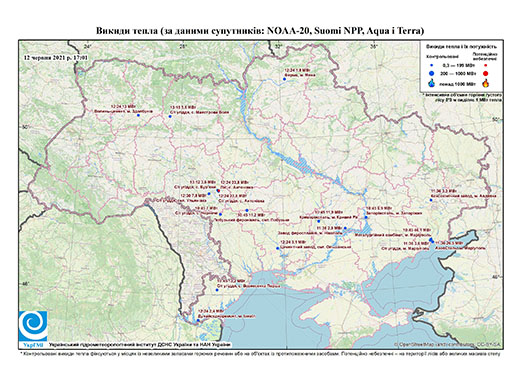Click the Zaporizhstal blue marker in Zaporizhzhia
The image size is (520, 368).
(x=366, y=217)
